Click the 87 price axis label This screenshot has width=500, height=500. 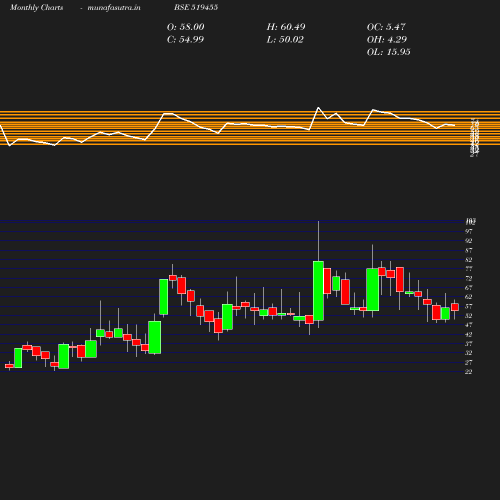click(469, 250)
